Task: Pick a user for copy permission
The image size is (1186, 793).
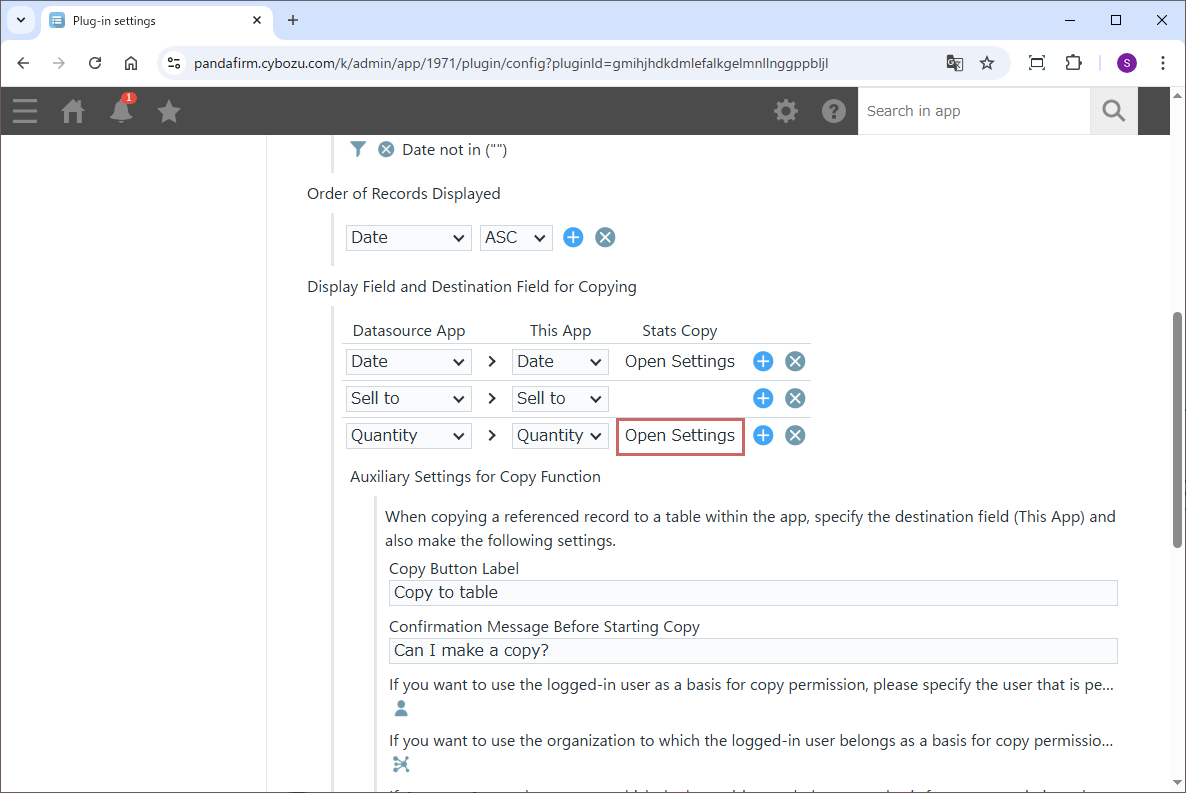Action: coord(401,709)
